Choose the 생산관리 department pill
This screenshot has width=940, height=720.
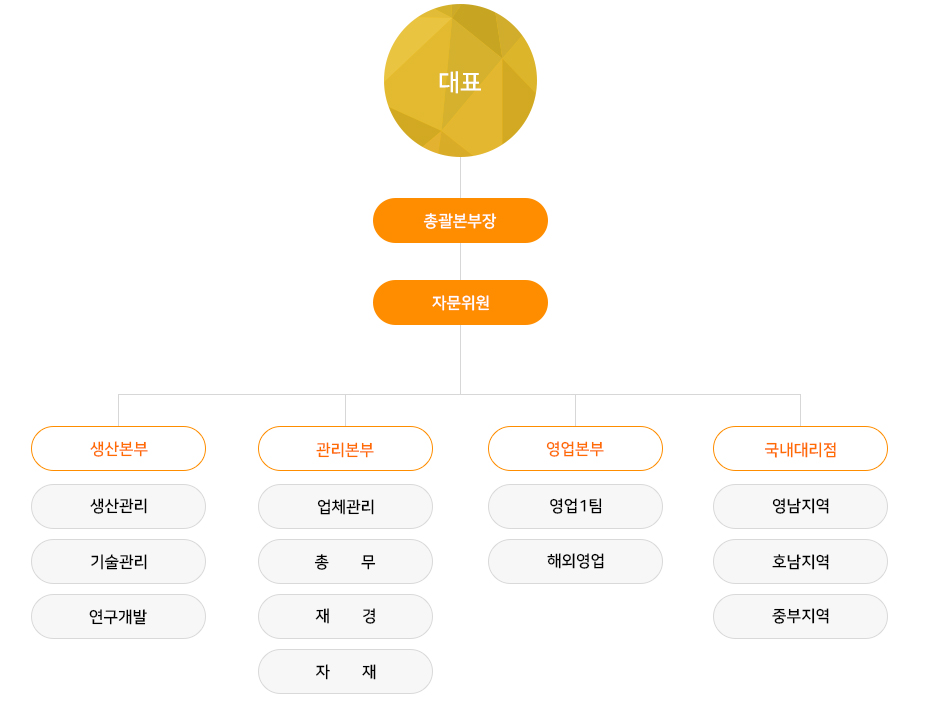[x=119, y=507]
